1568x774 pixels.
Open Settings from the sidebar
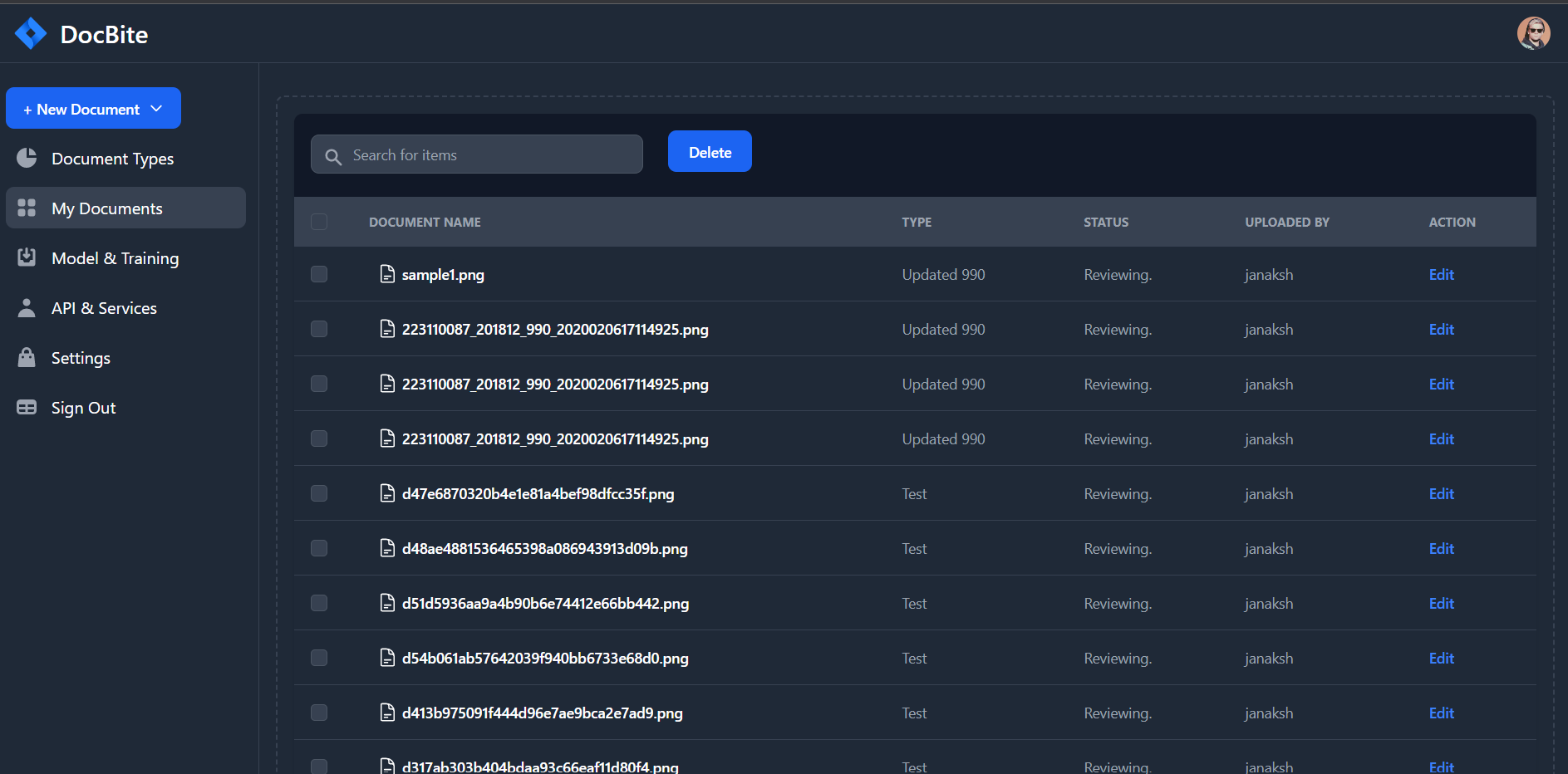pos(125,357)
